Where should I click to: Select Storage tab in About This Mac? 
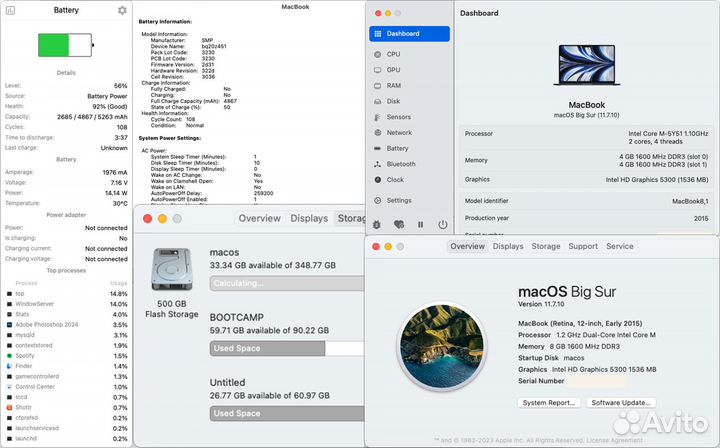pos(546,246)
